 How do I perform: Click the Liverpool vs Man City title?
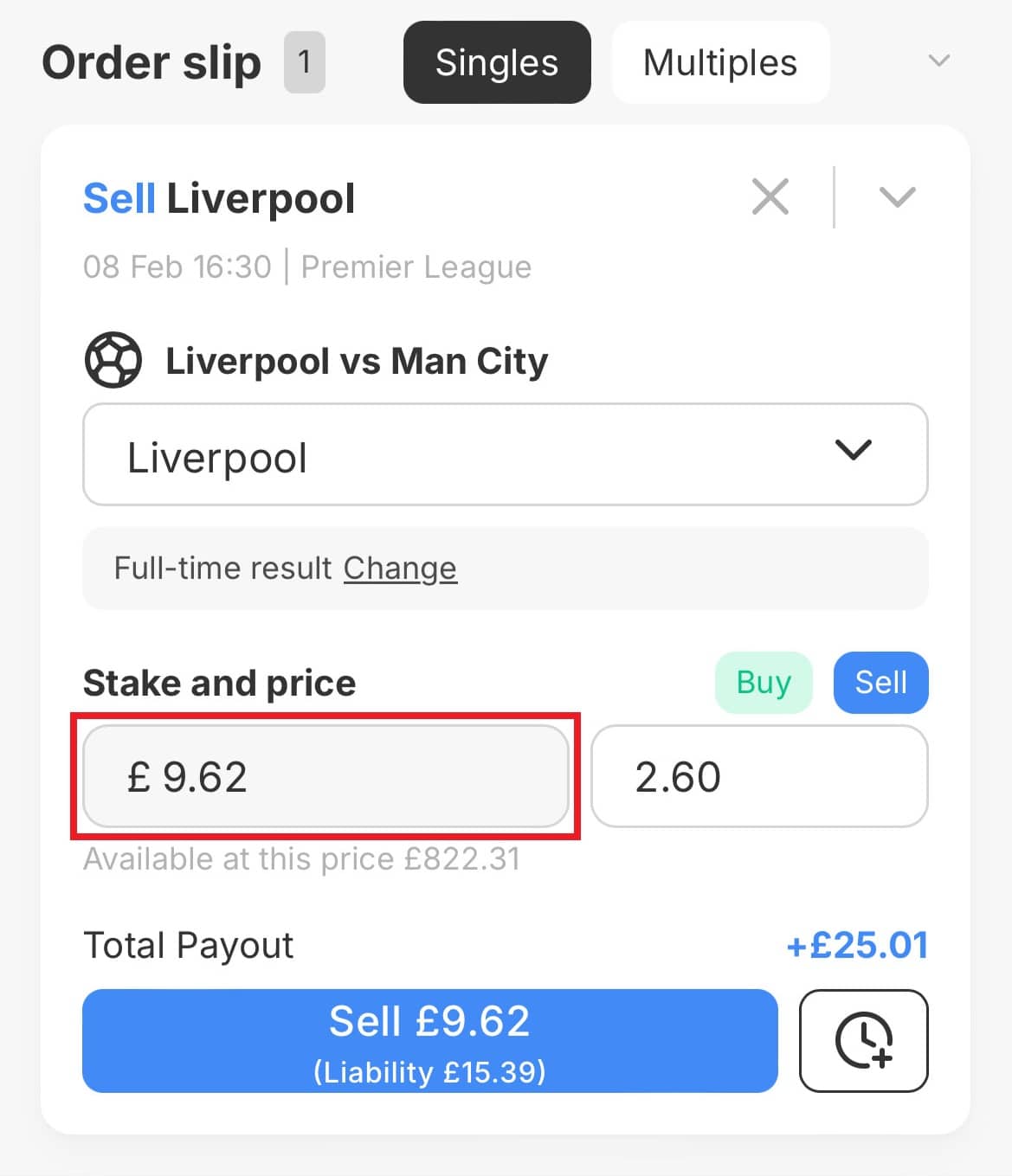click(x=357, y=361)
